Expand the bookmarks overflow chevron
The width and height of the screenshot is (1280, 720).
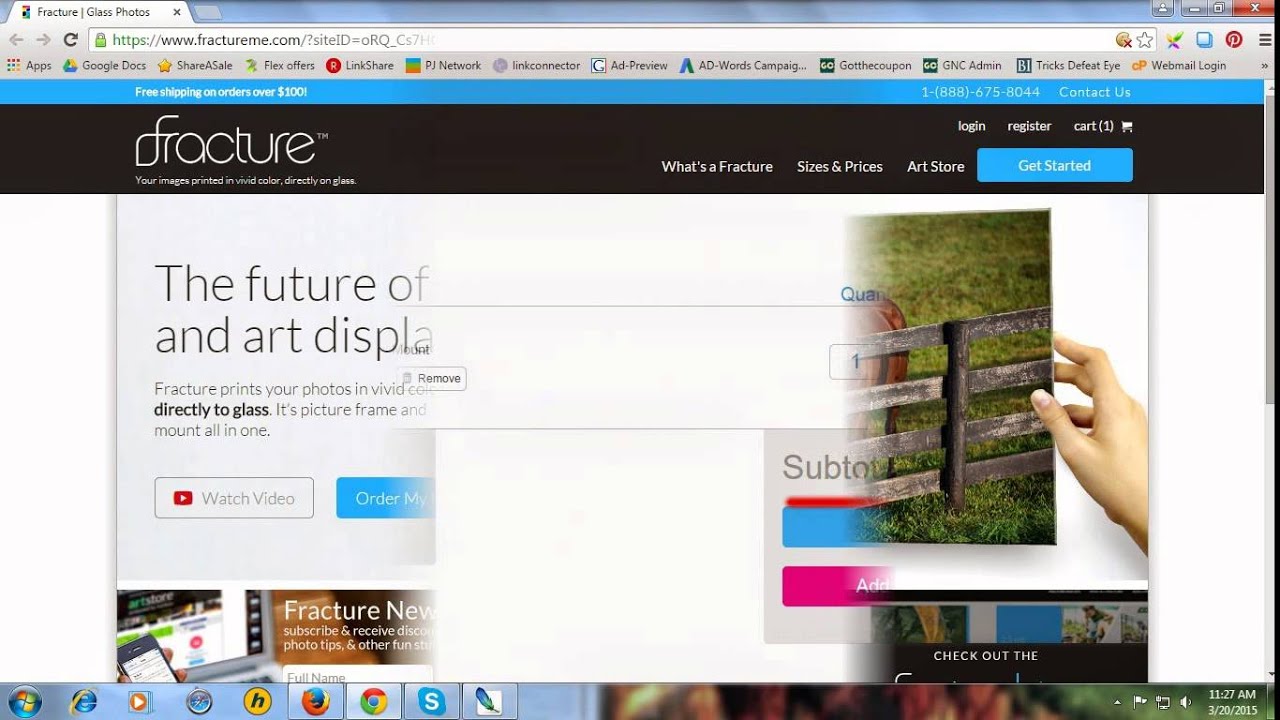(x=1265, y=65)
